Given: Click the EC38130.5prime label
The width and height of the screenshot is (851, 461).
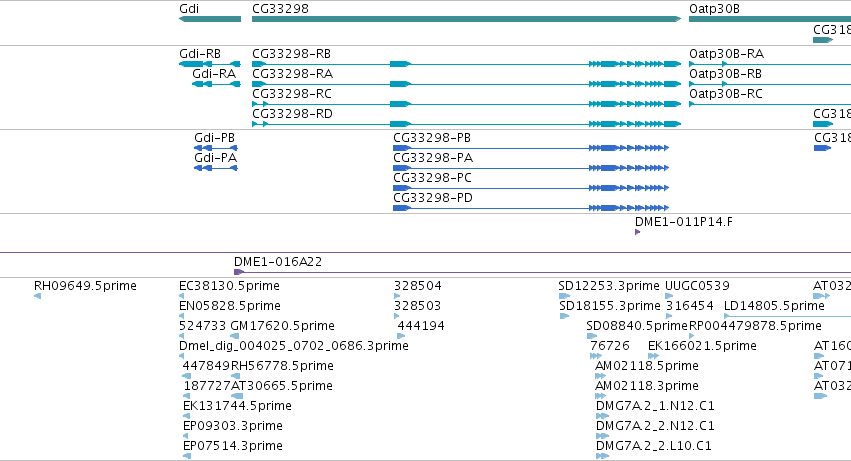Looking at the screenshot, I should coord(229,286).
